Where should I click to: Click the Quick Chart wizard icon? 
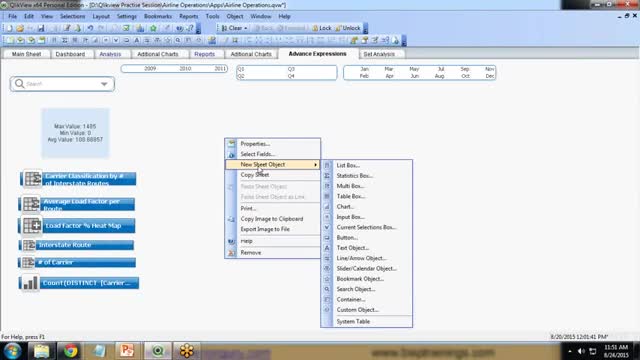pos(140,28)
